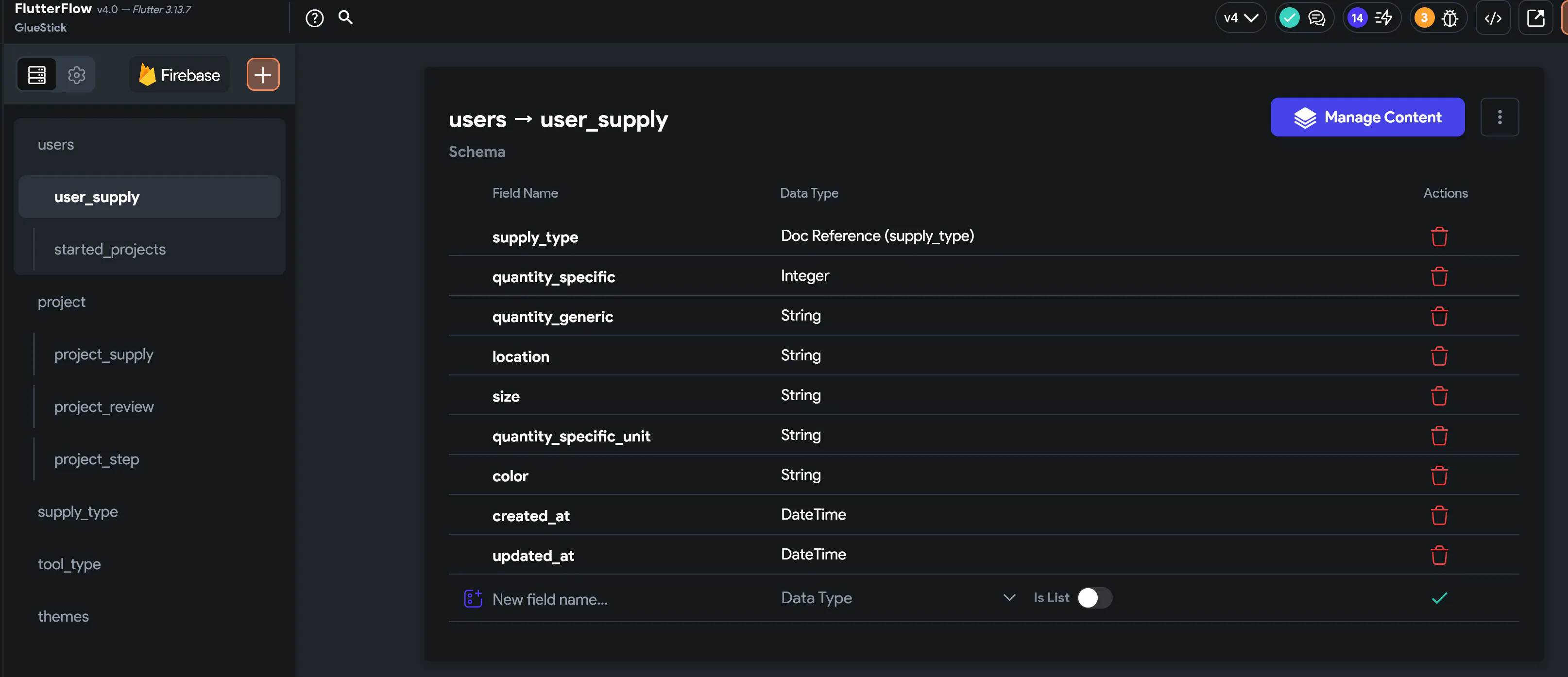1568x677 pixels.
Task: Delete the quantity_specific_unit field
Action: tap(1439, 435)
